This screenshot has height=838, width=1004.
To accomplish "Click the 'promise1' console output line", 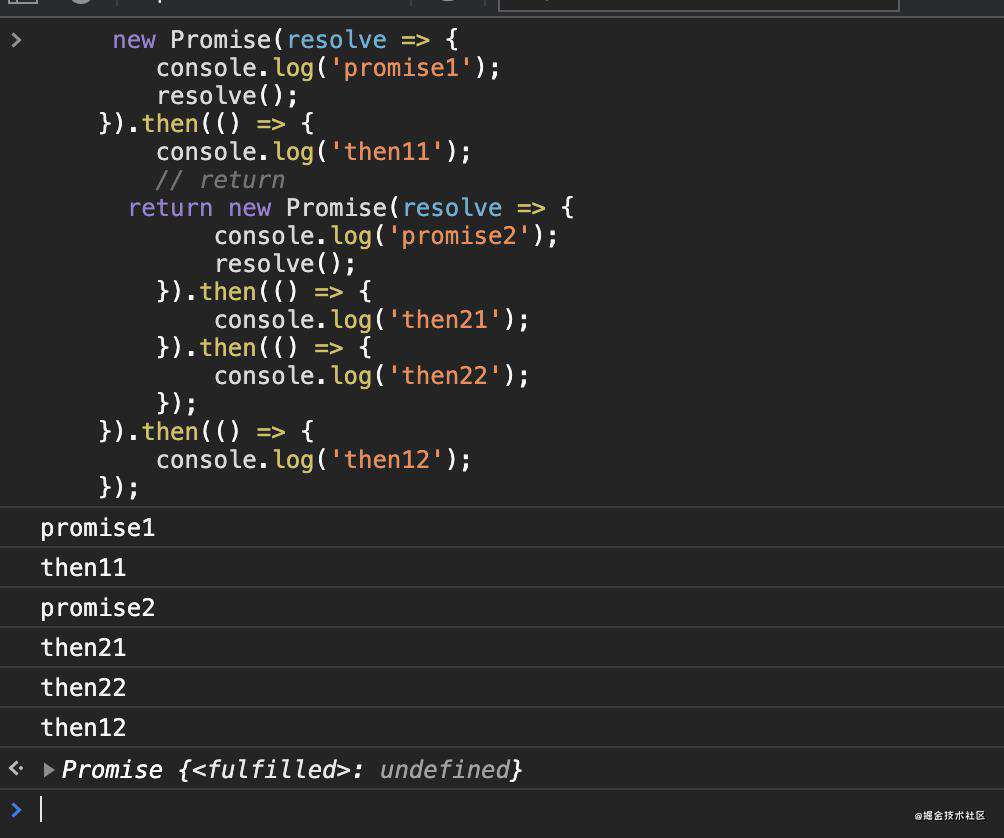I will tap(502, 528).
